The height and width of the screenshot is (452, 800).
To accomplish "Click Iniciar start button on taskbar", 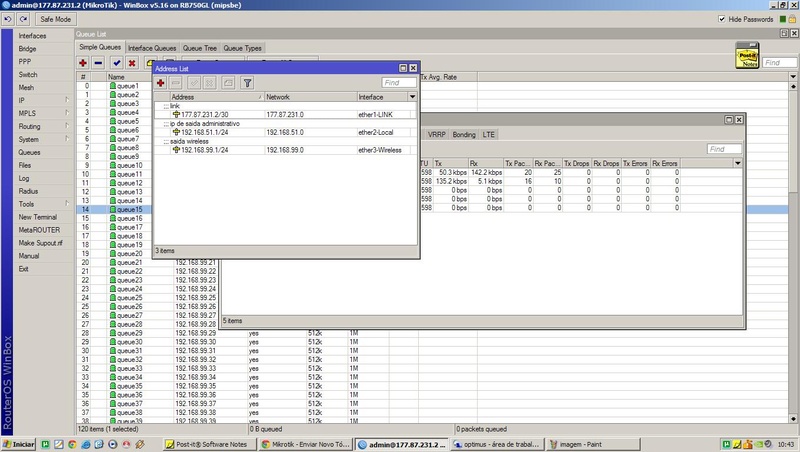I will pyautogui.click(x=18, y=443).
